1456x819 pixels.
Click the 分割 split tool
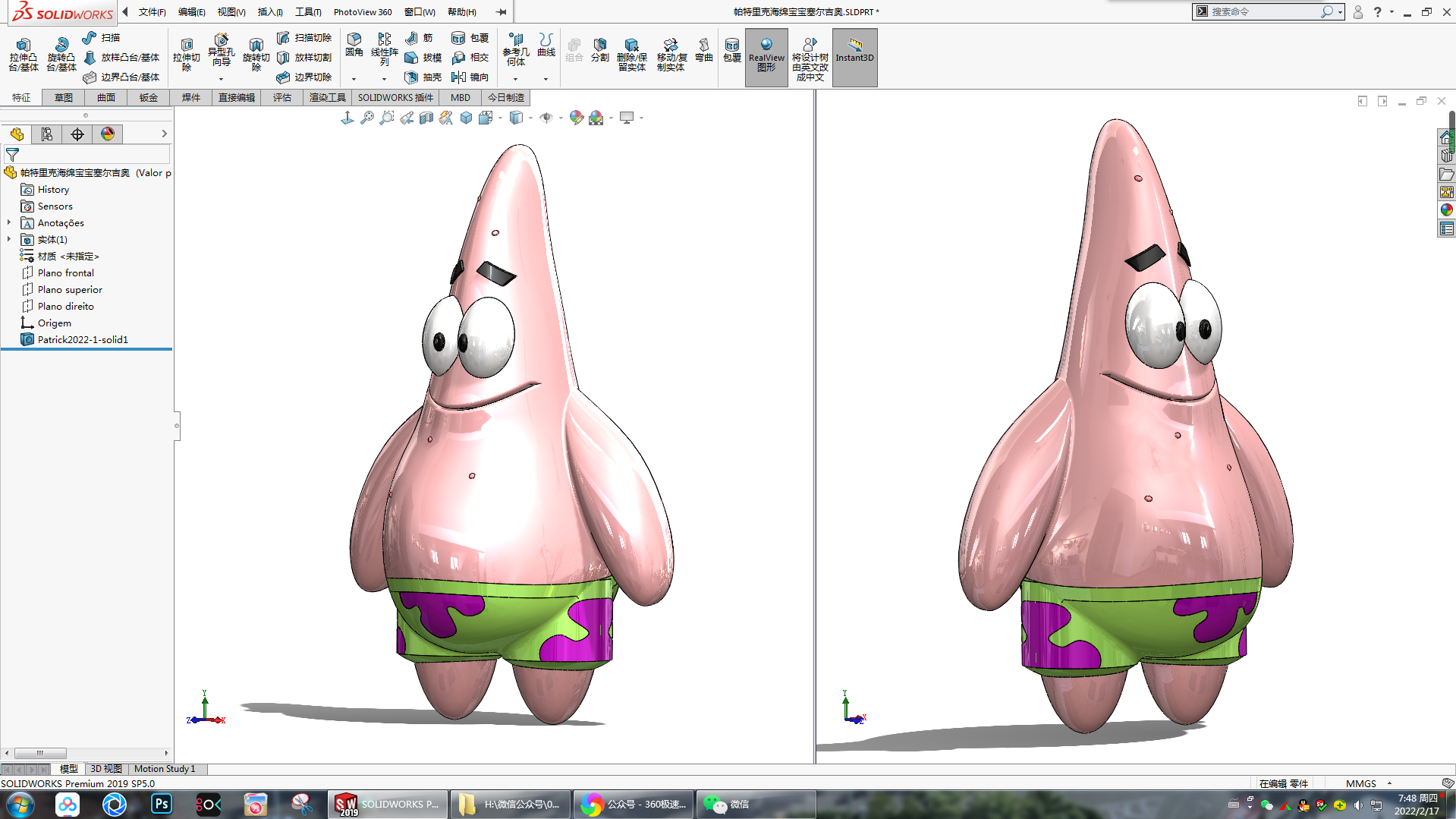(600, 50)
